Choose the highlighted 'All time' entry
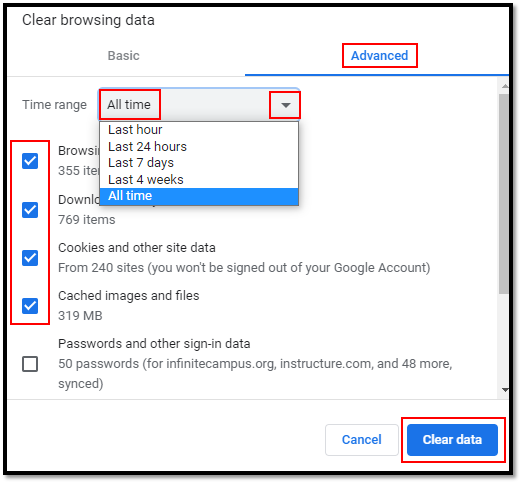522x484 pixels. (199, 196)
